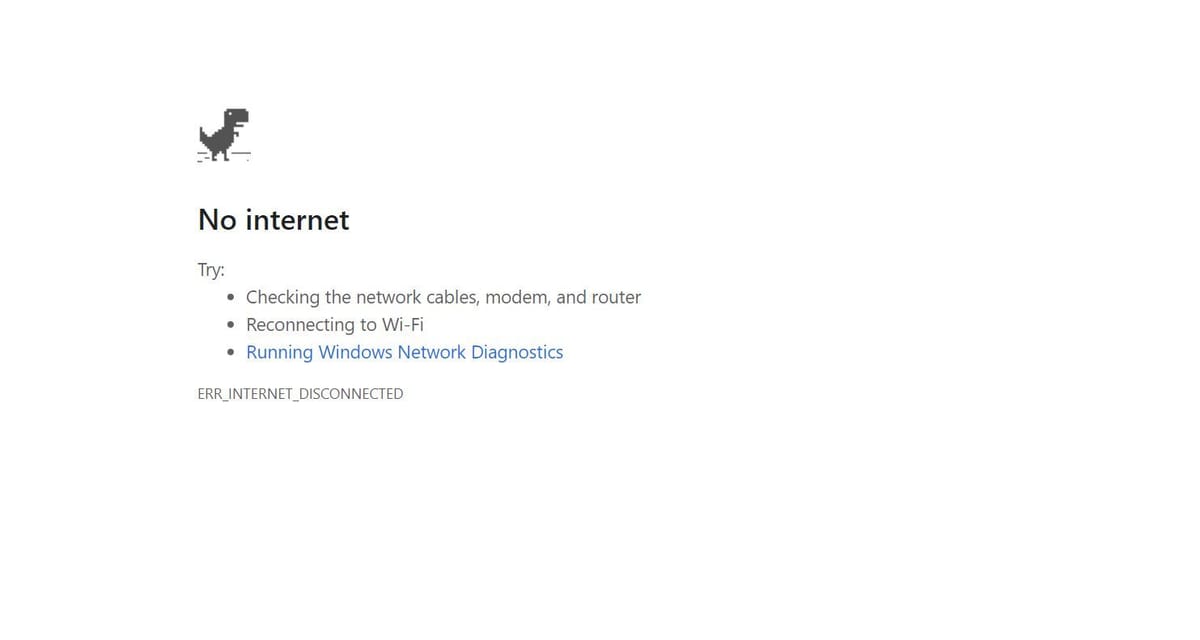Click the Reconnecting to Wi-Fi suggestion
This screenshot has height=640, width=1200.
point(335,324)
